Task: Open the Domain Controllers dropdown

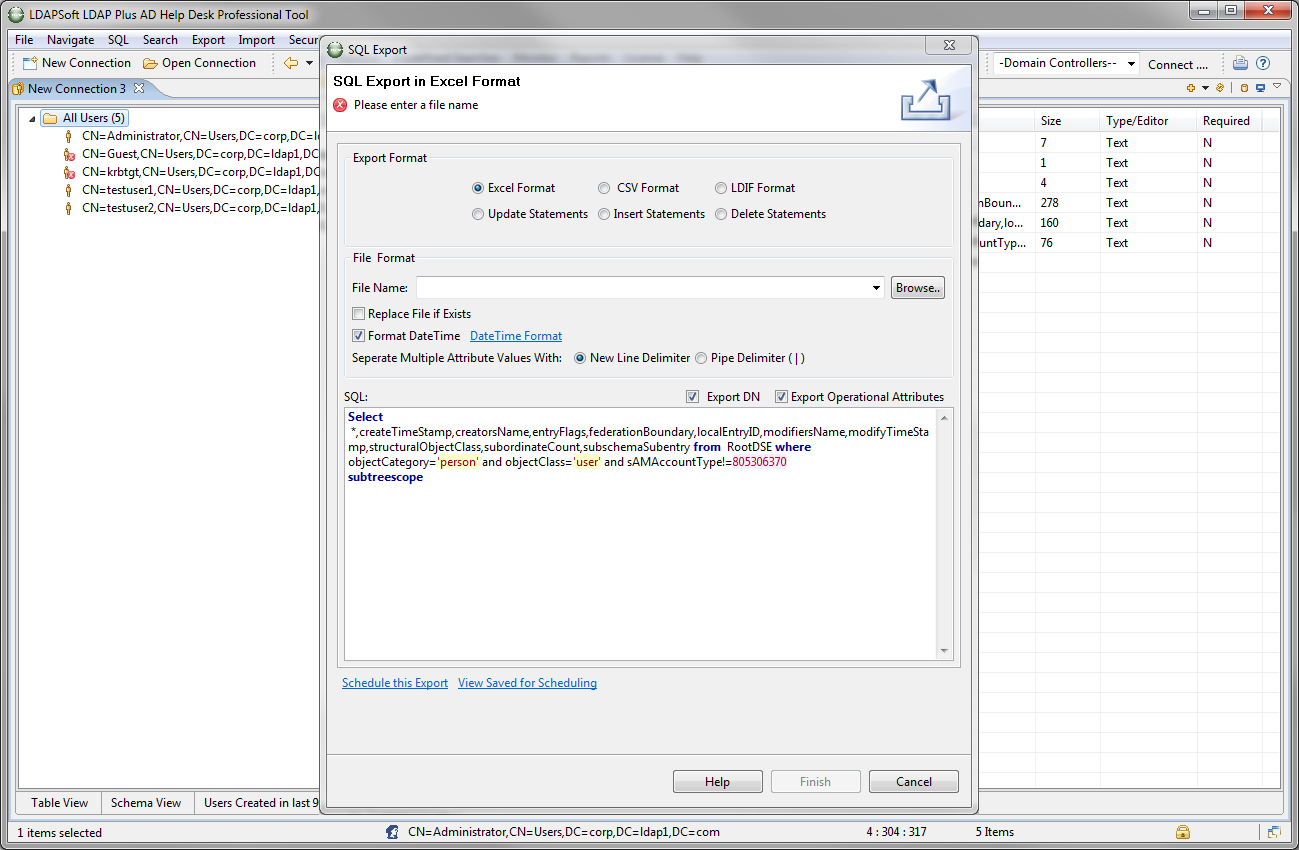Action: point(1131,63)
